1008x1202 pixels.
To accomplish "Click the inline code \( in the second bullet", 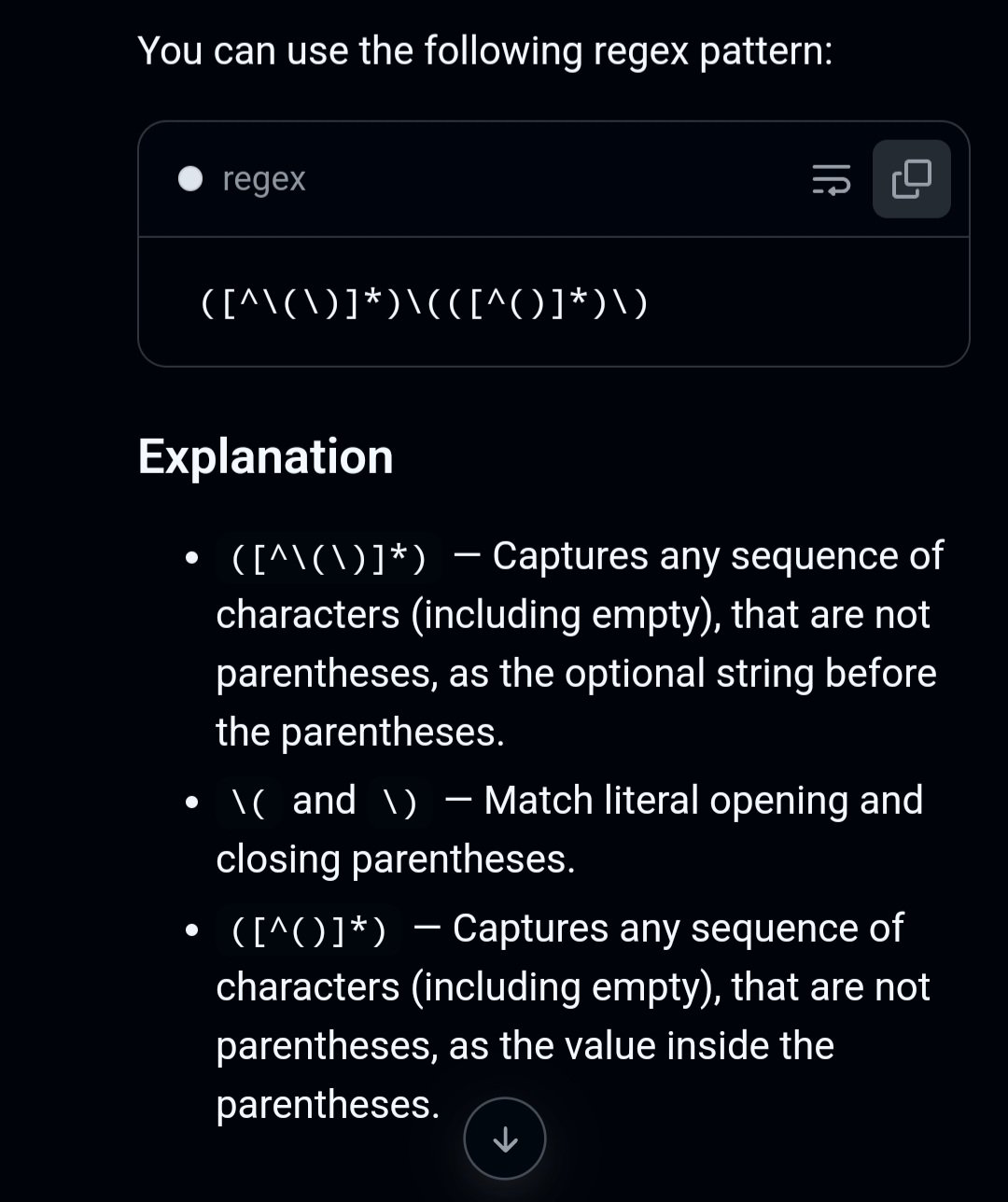I will click(249, 802).
